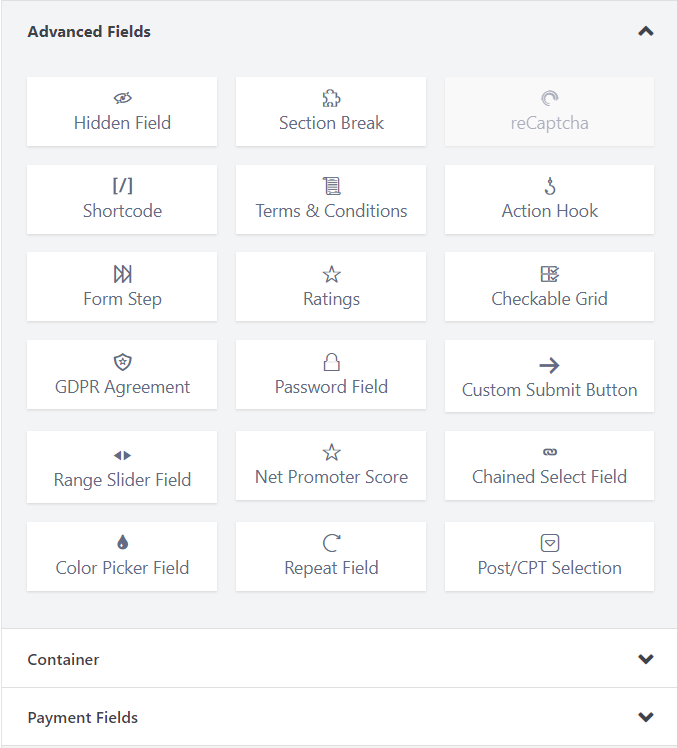Viewport: 677px width, 748px height.
Task: Add the Chained Select Field
Action: (549, 466)
